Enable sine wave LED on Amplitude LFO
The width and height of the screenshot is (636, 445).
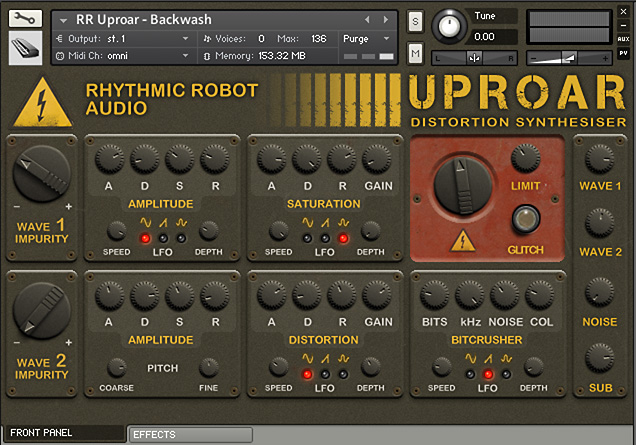coord(145,238)
